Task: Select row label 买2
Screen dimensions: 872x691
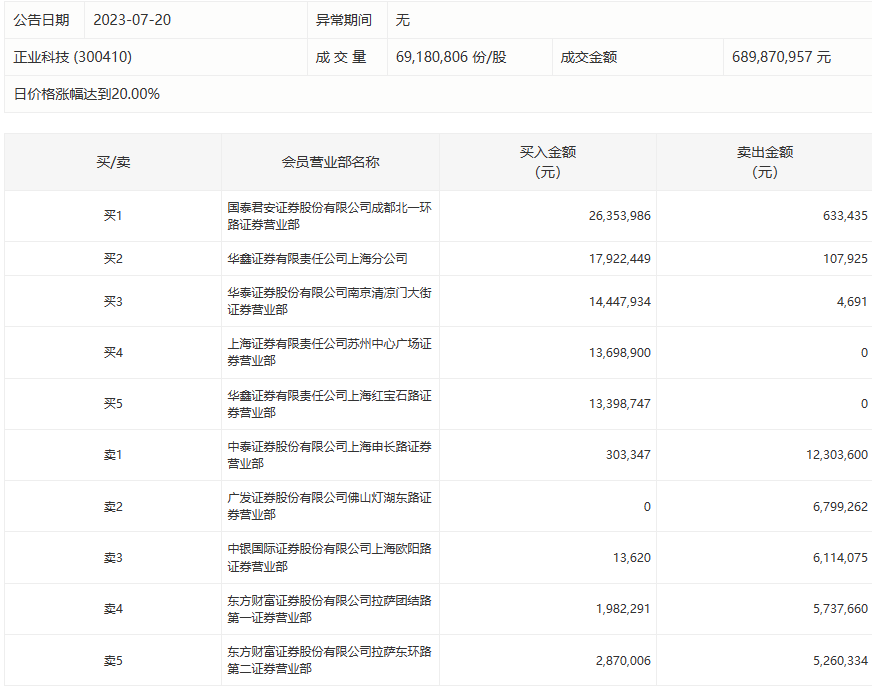Action: pyautogui.click(x=113, y=258)
